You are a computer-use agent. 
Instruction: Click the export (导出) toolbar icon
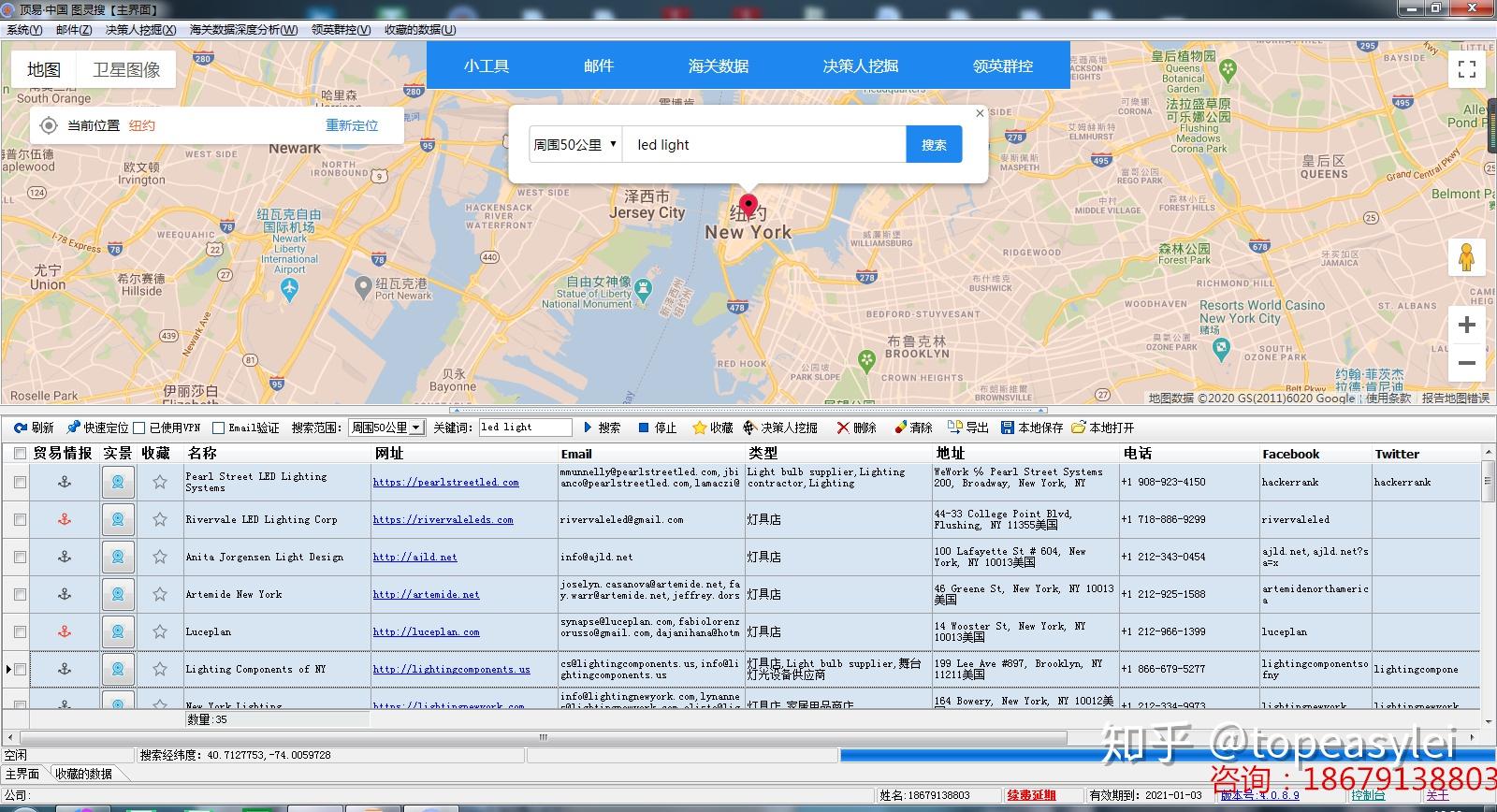(x=955, y=428)
